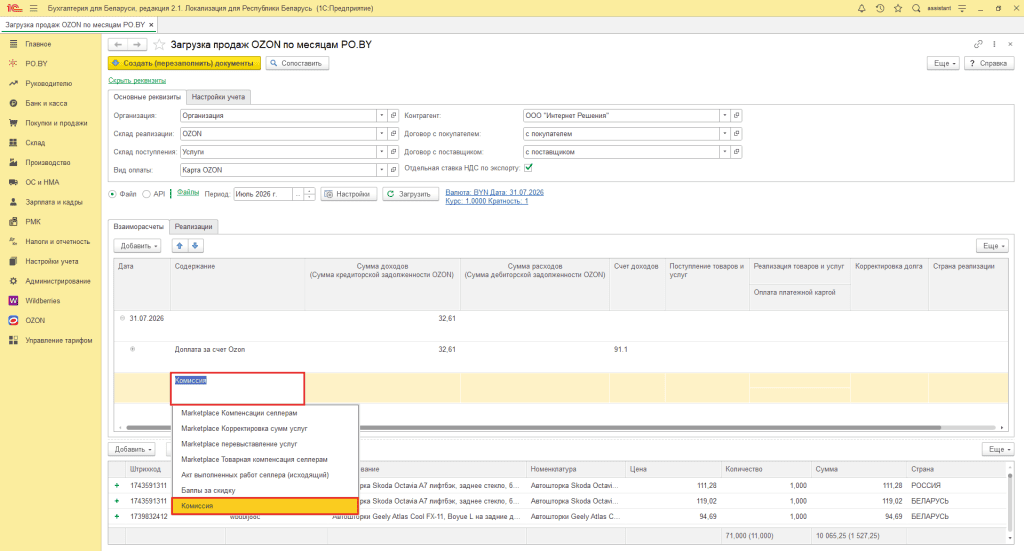
Task: Select the Файл radio button
Action: tap(112, 194)
